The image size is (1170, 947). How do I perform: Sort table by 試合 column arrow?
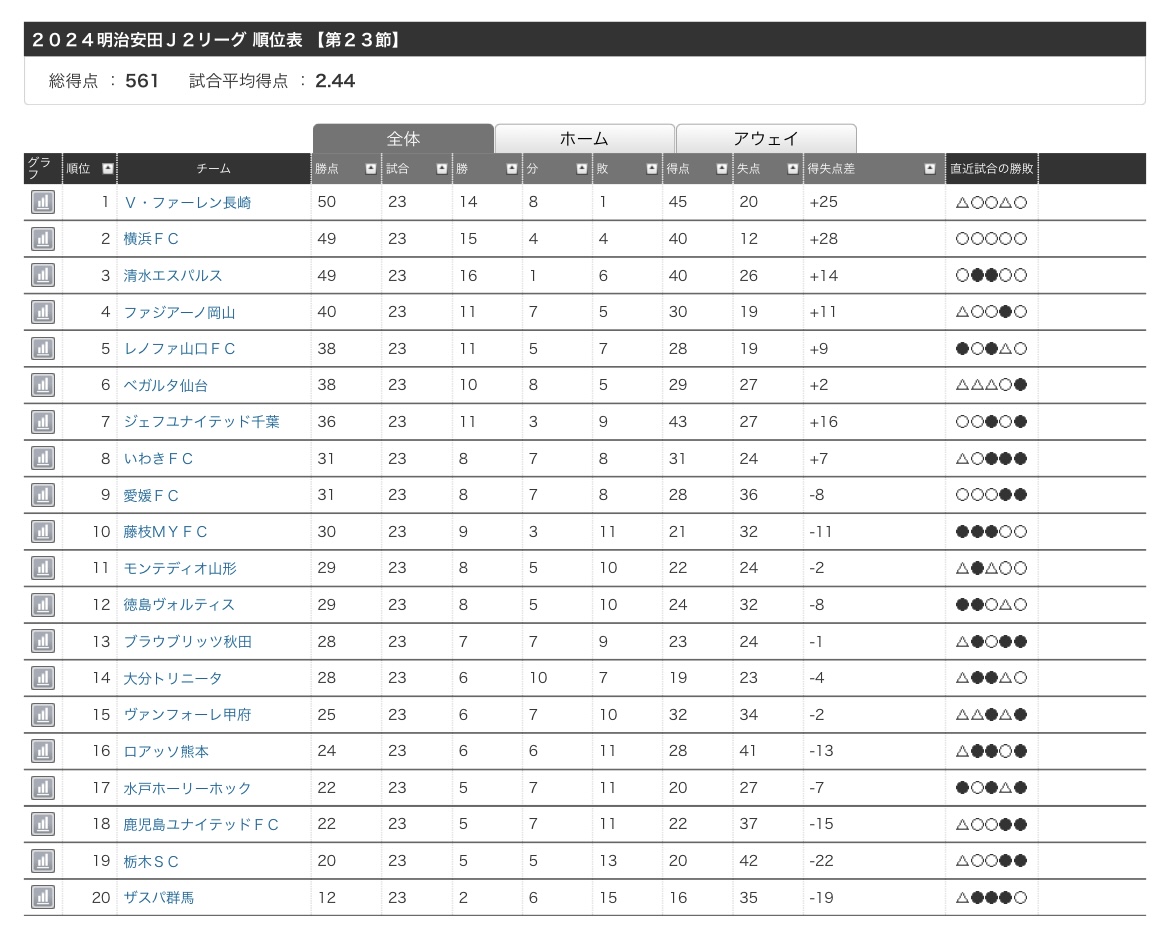click(x=442, y=169)
